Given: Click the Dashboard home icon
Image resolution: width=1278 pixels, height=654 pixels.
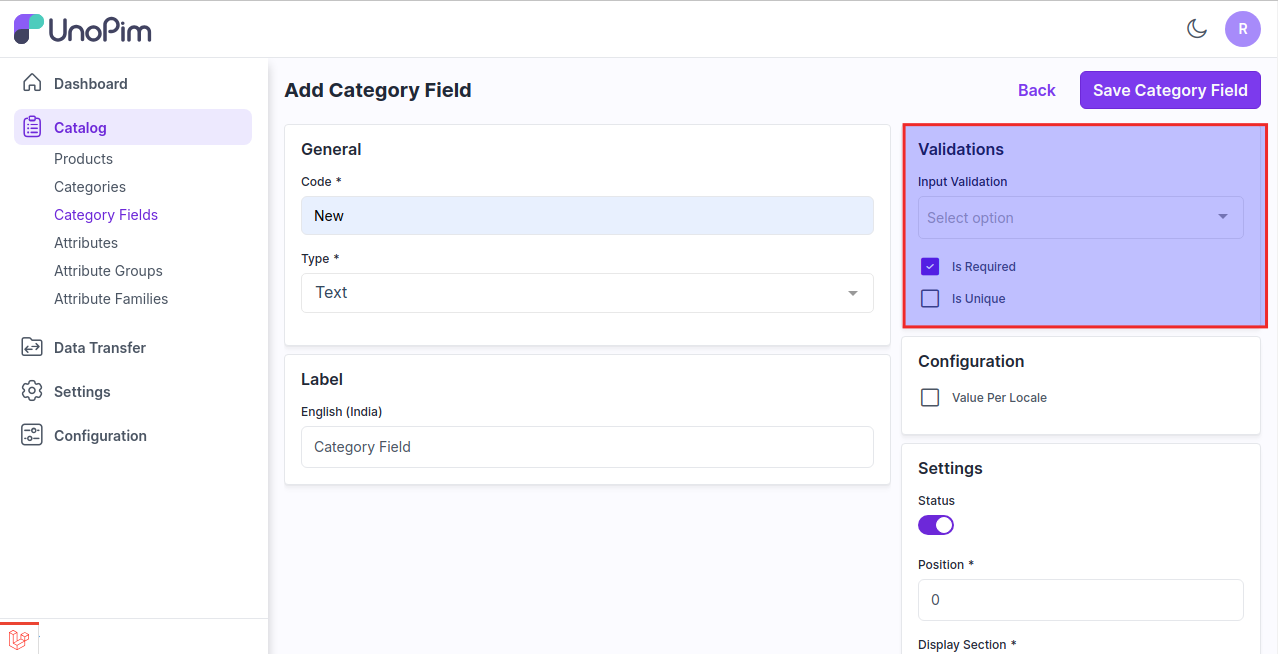Looking at the screenshot, I should pyautogui.click(x=32, y=83).
